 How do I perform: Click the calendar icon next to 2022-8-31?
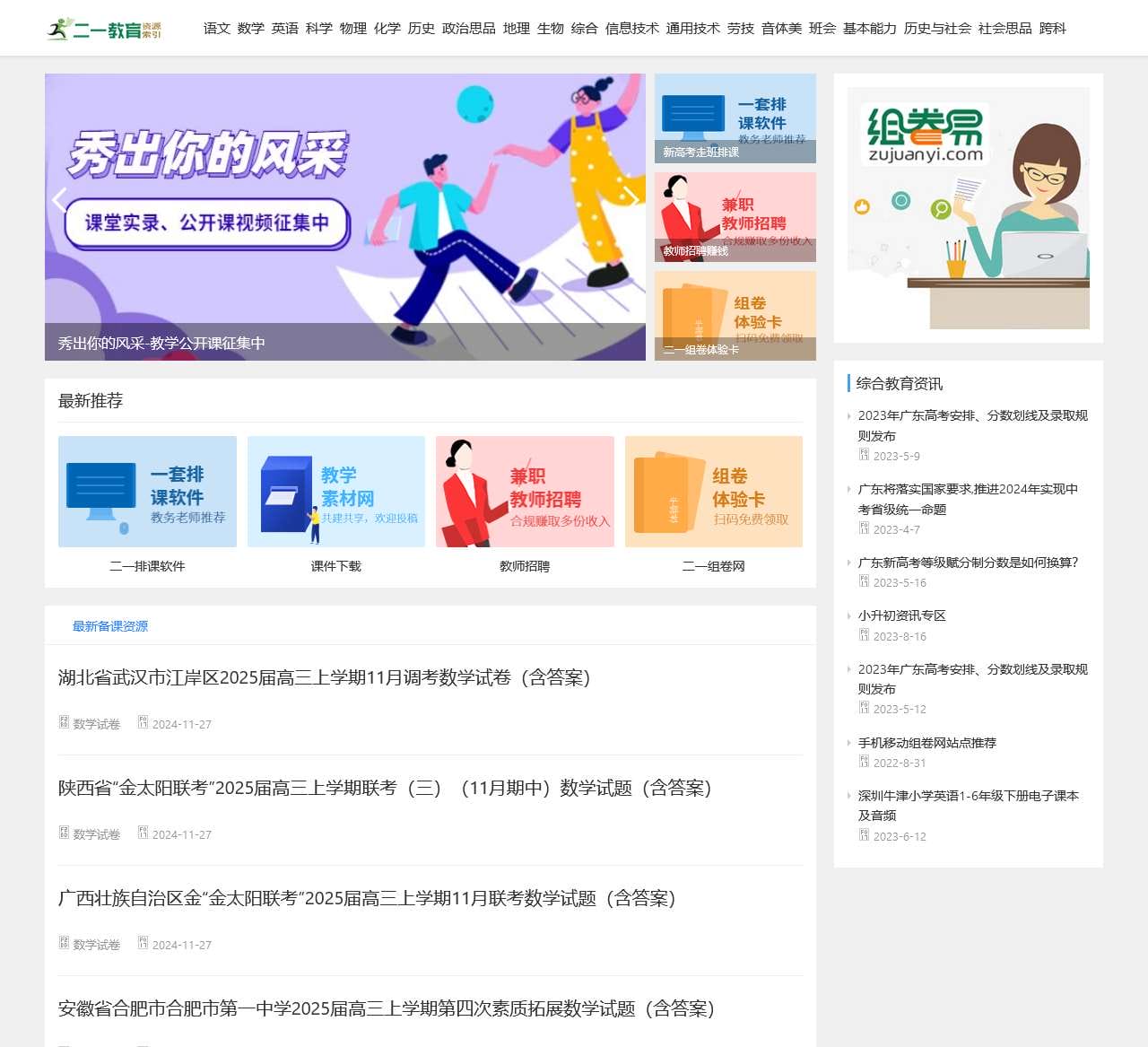(x=865, y=762)
